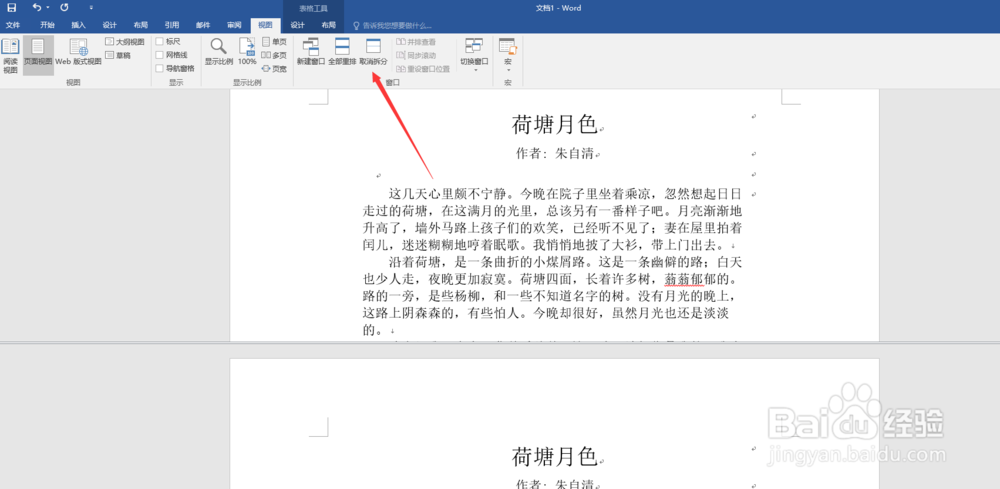The image size is (1000, 489).
Task: Click 重设窗口位置 reset window position
Action: tap(423, 69)
